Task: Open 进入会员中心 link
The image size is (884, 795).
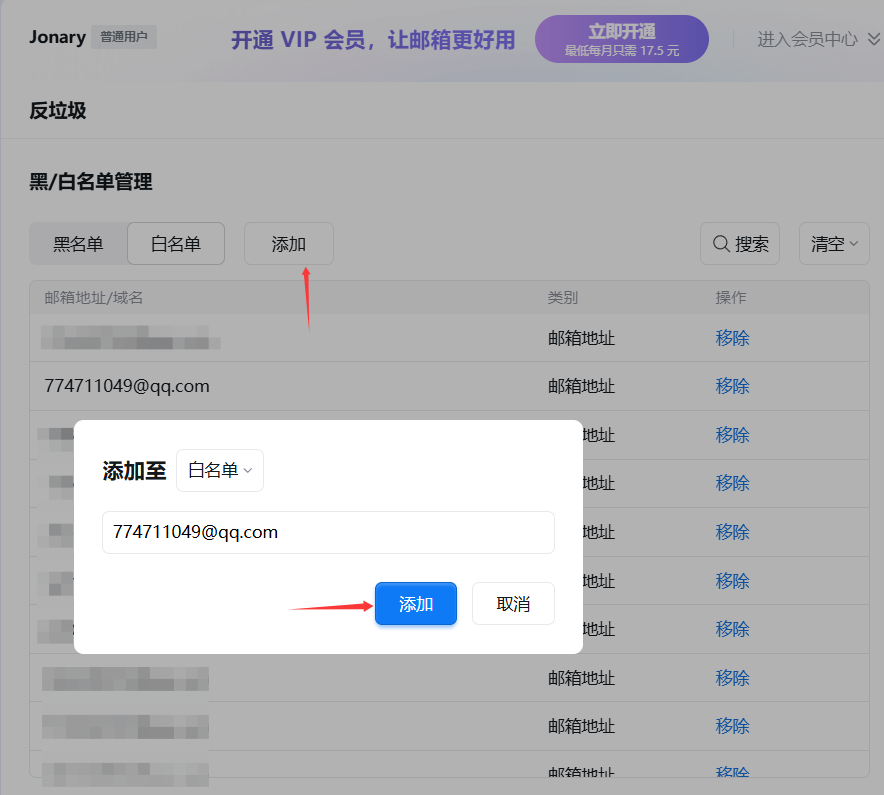Action: pos(807,39)
